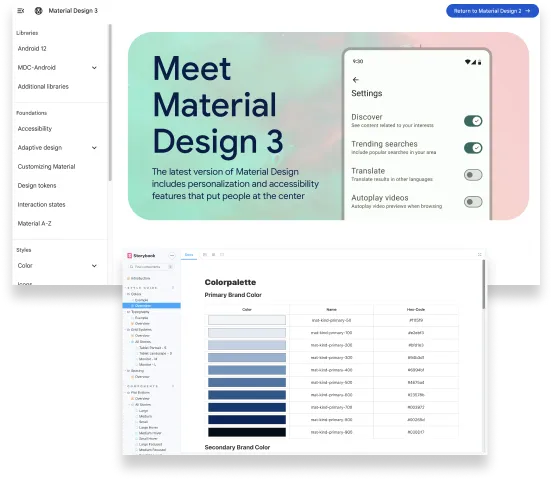Click the battery icon in phone status bar

pyautogui.click(x=479, y=62)
